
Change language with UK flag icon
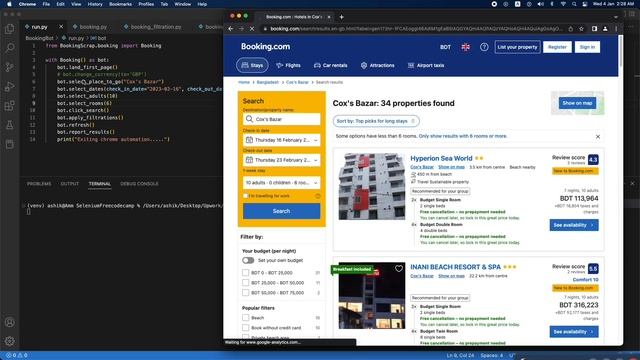click(x=465, y=47)
